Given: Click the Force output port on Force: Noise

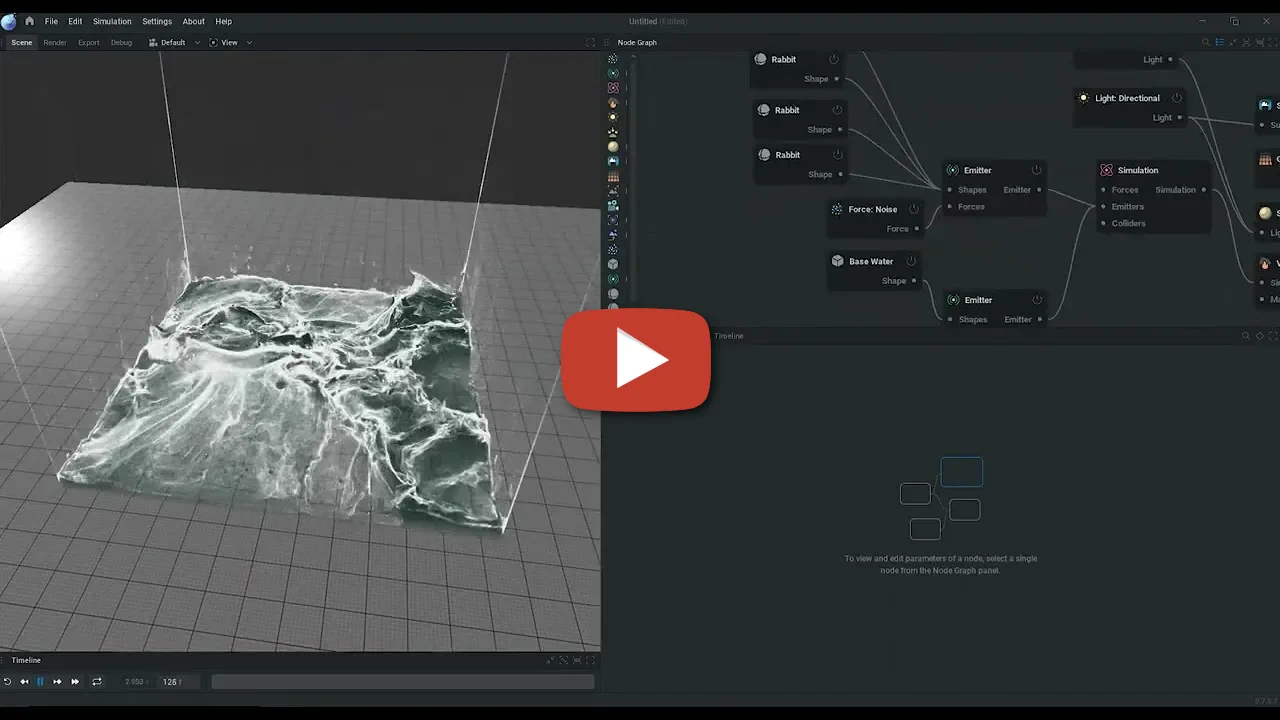Looking at the screenshot, I should click(917, 228).
